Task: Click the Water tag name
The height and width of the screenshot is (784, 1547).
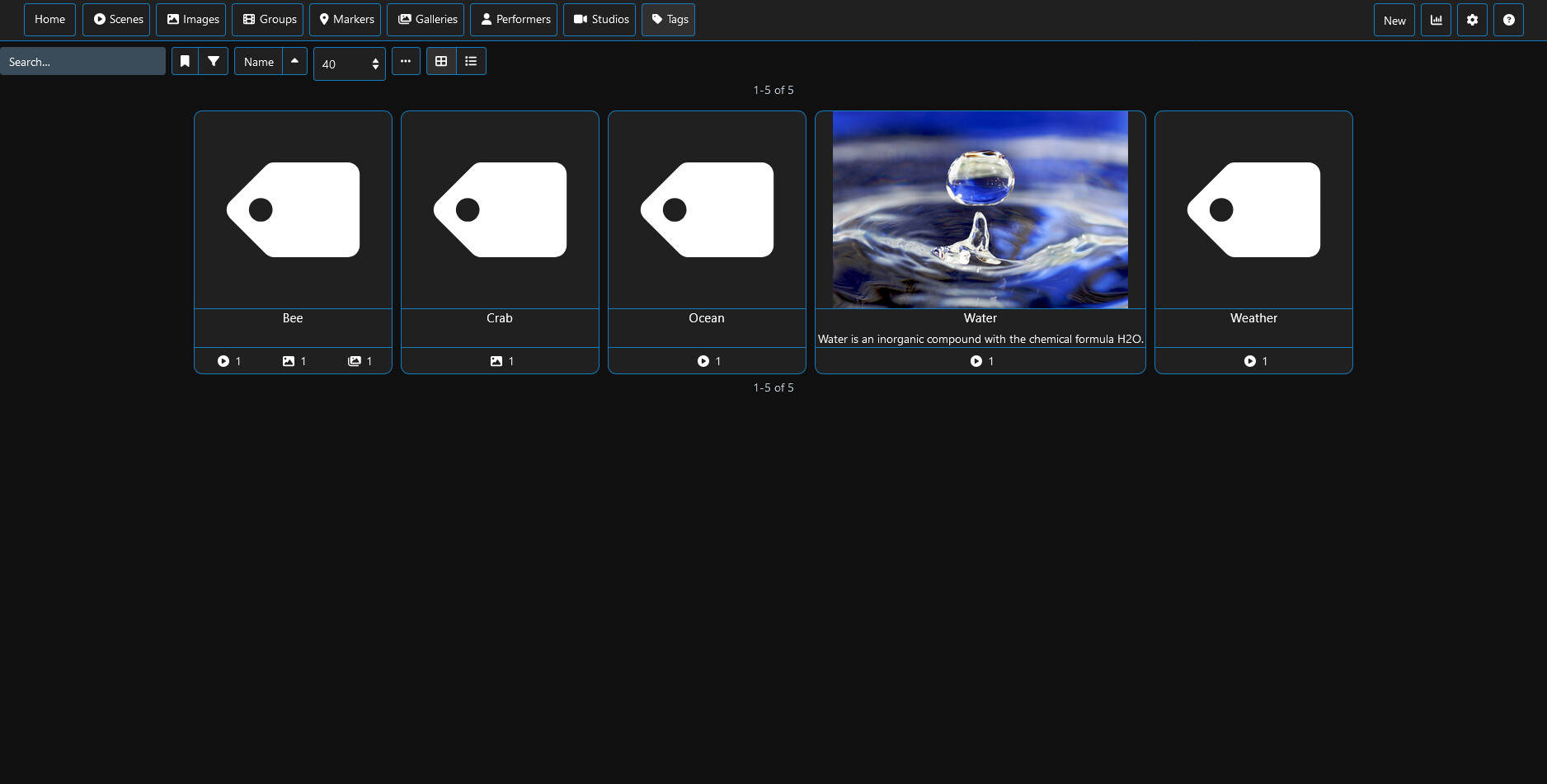Action: (x=980, y=318)
